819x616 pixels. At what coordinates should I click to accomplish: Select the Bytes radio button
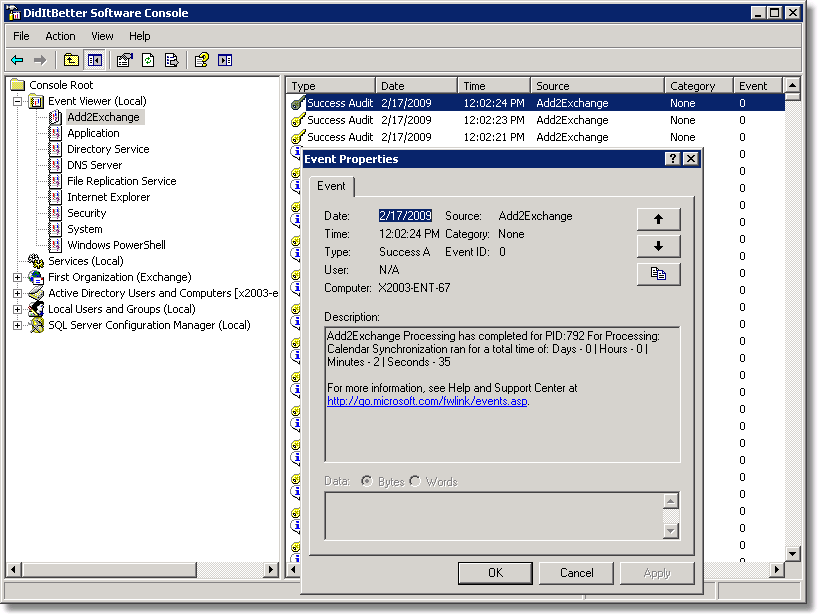[x=367, y=481]
